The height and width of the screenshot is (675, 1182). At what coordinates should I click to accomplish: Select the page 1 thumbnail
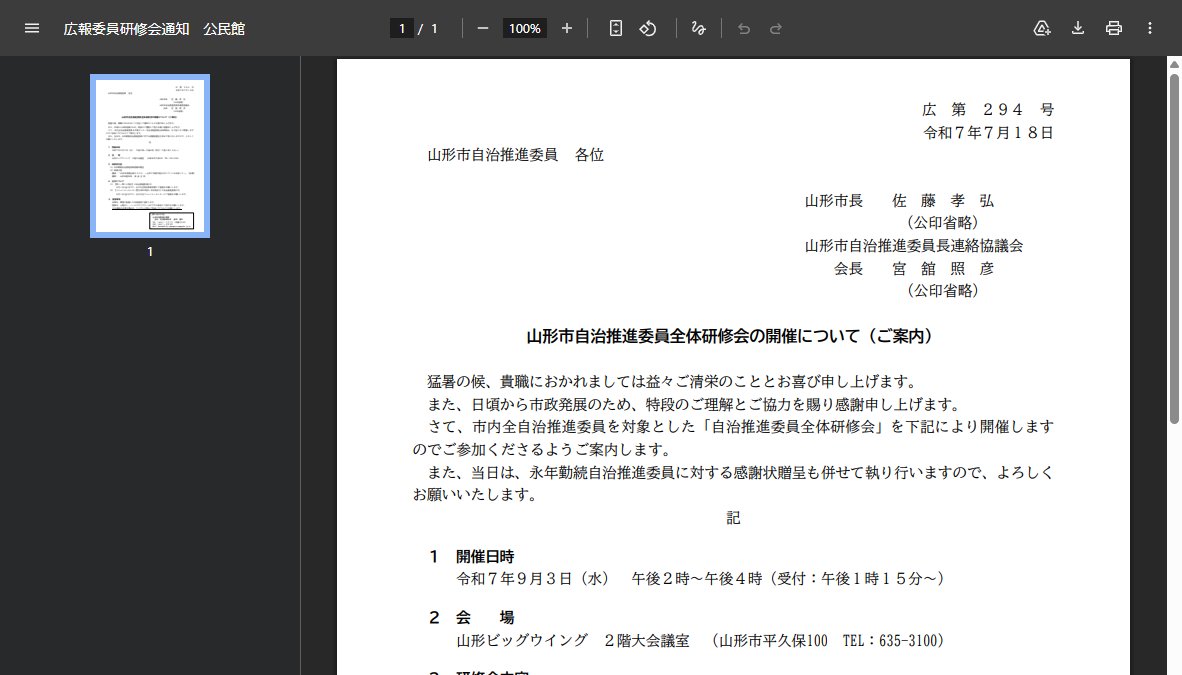(150, 155)
